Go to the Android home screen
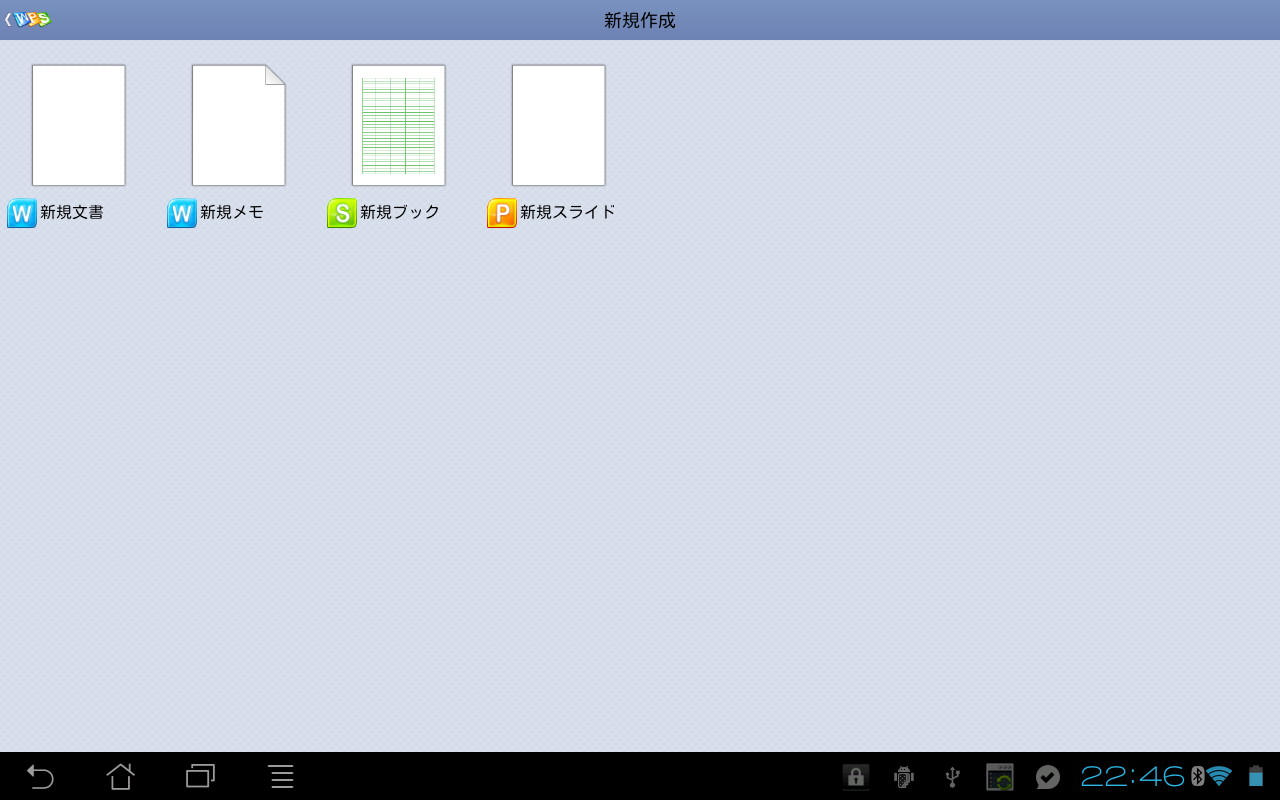 pyautogui.click(x=120, y=776)
